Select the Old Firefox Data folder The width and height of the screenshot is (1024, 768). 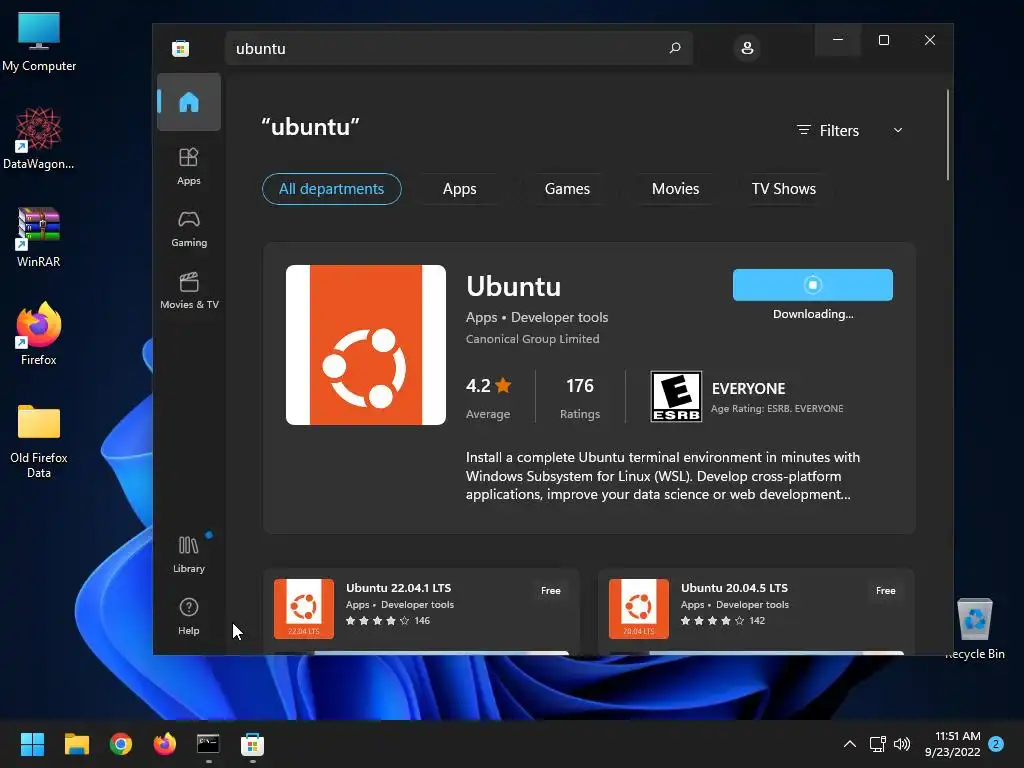pos(39,441)
